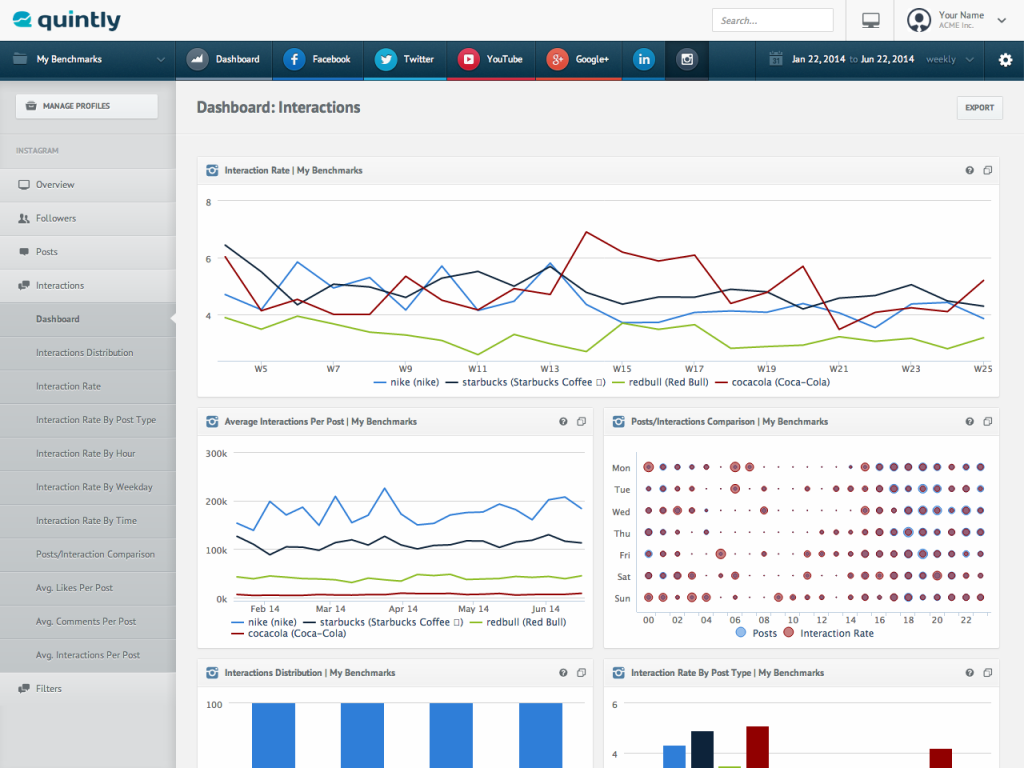This screenshot has width=1024, height=768.
Task: Click the MANAGE PROFILES button
Action: (x=87, y=106)
